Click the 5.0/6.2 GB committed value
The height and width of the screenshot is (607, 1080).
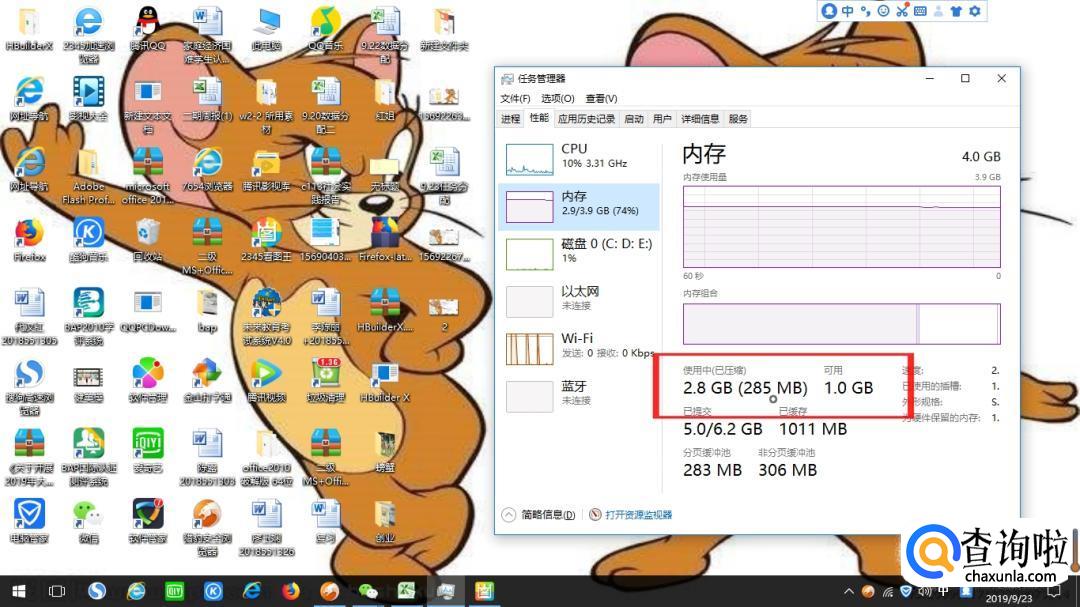(723, 429)
